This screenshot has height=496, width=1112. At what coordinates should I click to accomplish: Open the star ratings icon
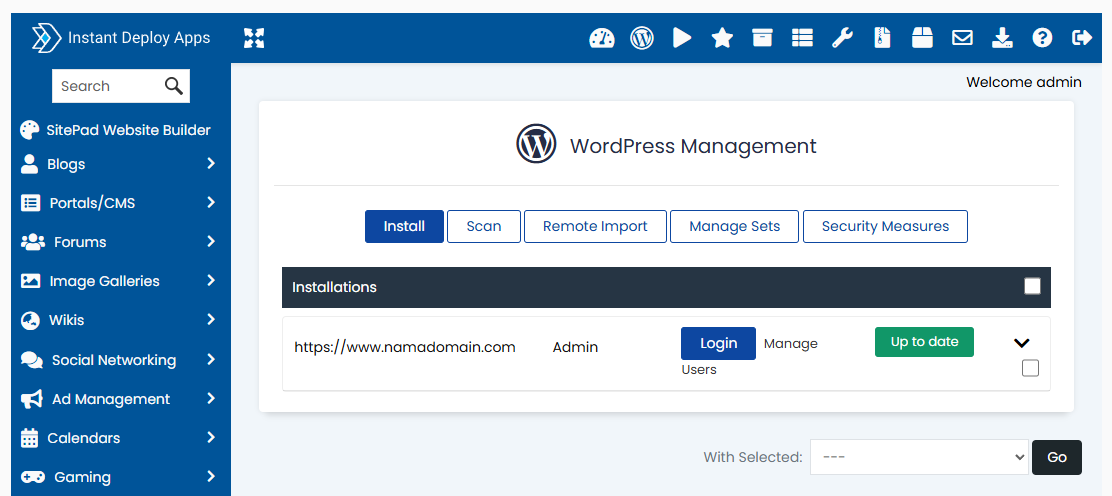pyautogui.click(x=722, y=38)
